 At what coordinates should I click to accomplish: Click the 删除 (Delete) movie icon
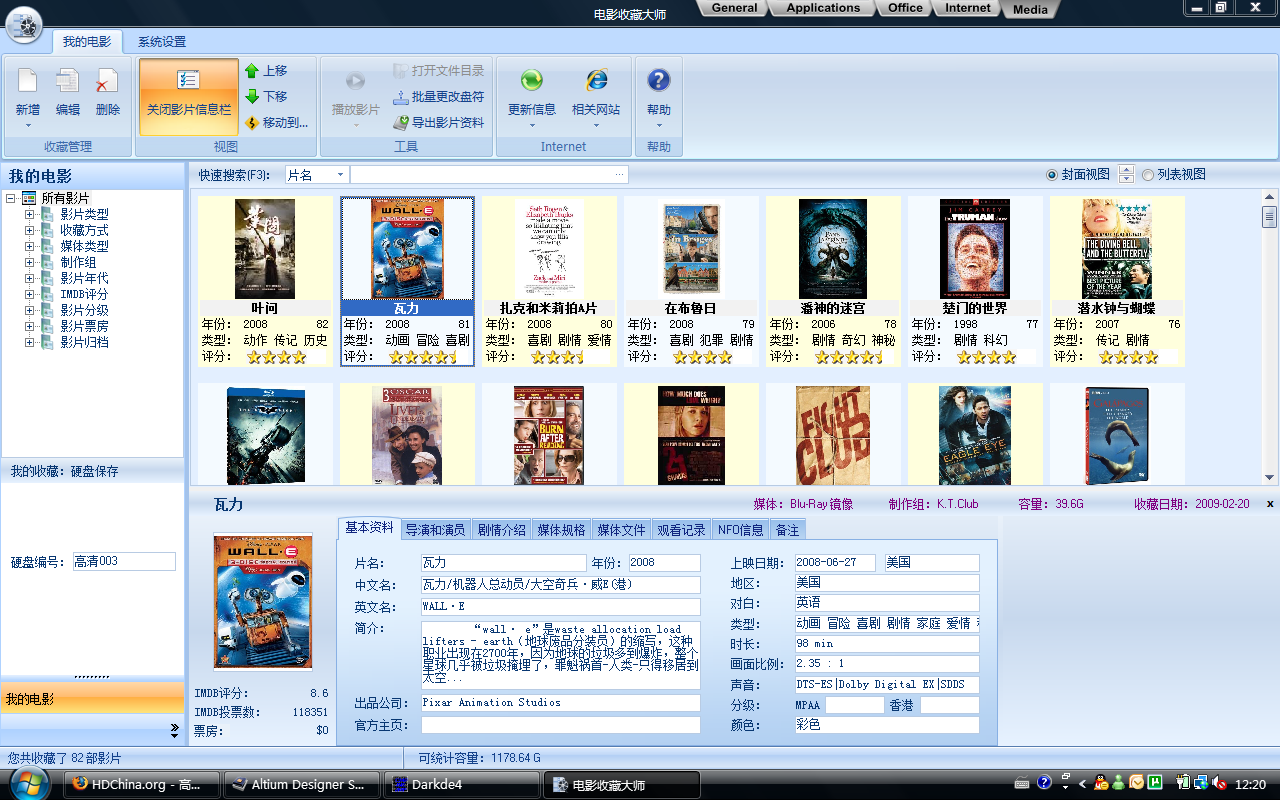107,83
